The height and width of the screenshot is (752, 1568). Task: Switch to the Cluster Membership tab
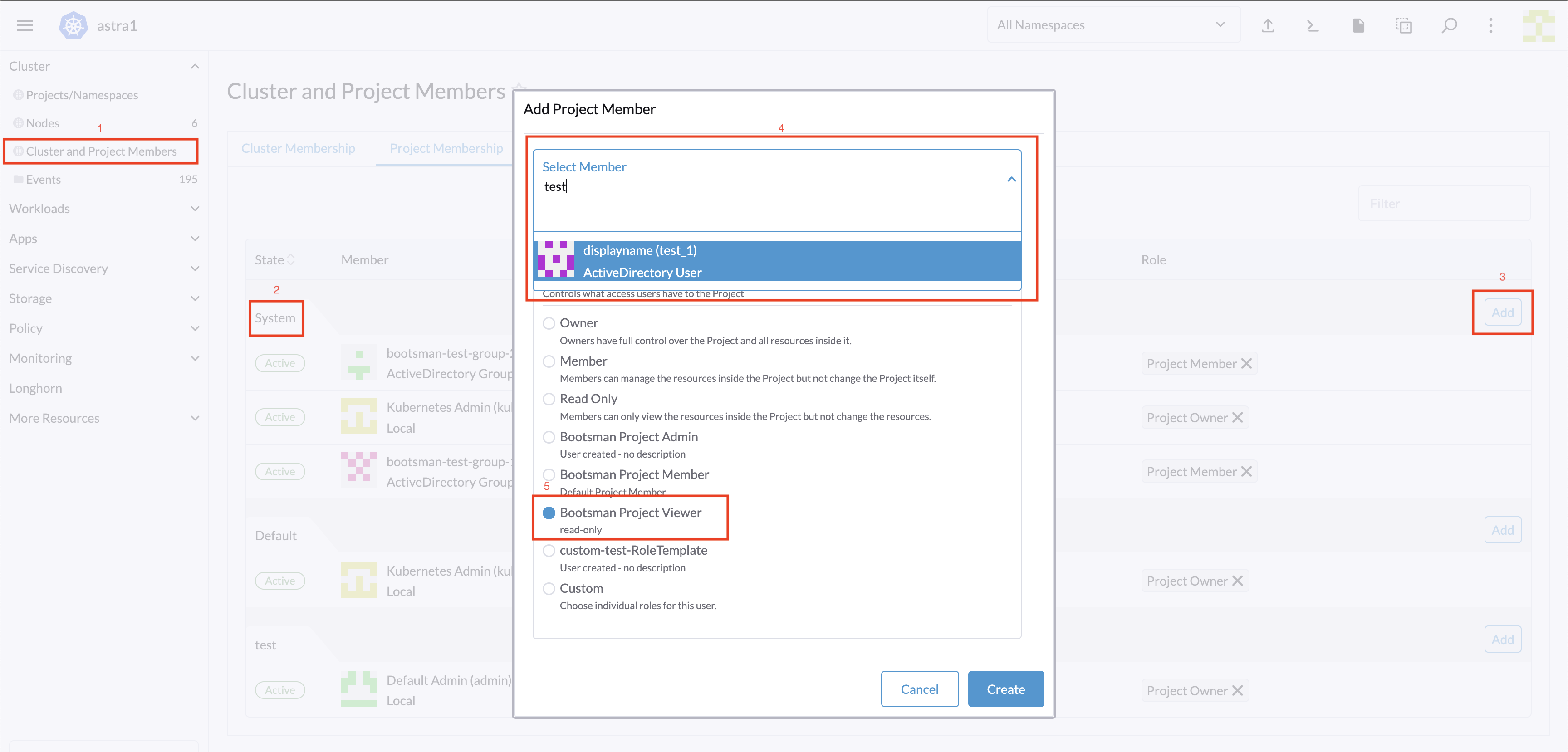click(298, 148)
